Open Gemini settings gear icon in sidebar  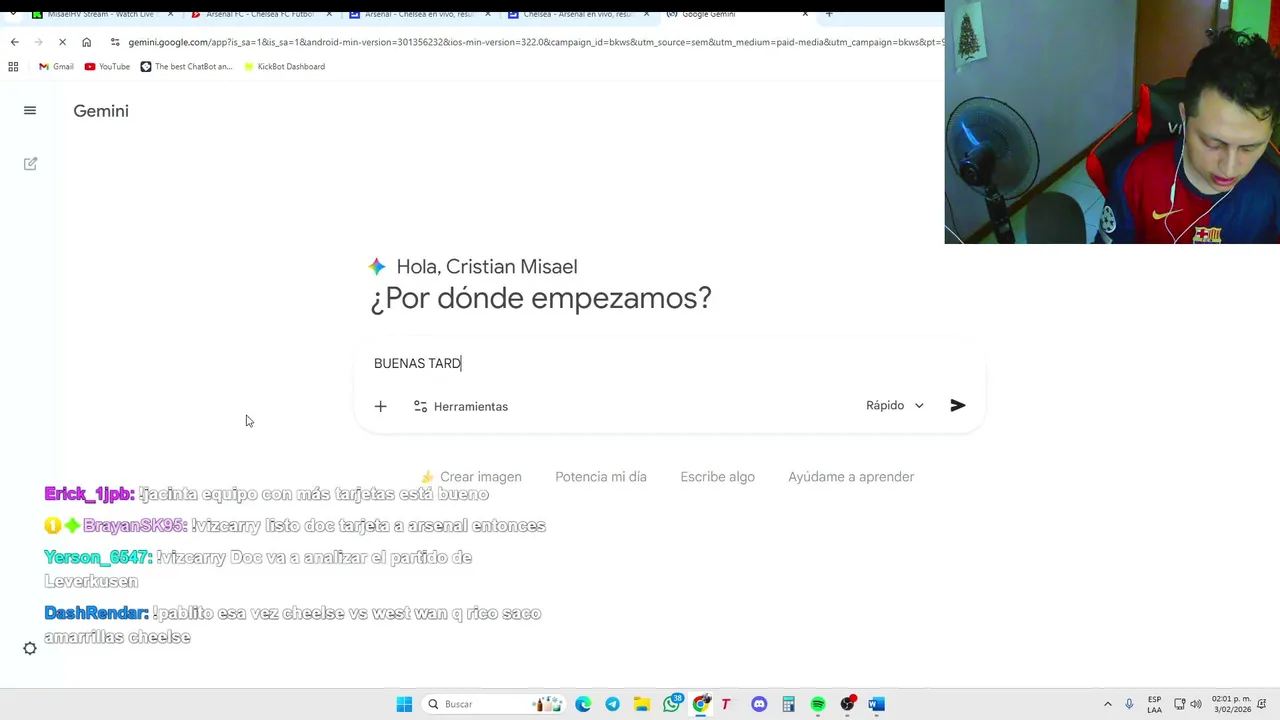30,648
